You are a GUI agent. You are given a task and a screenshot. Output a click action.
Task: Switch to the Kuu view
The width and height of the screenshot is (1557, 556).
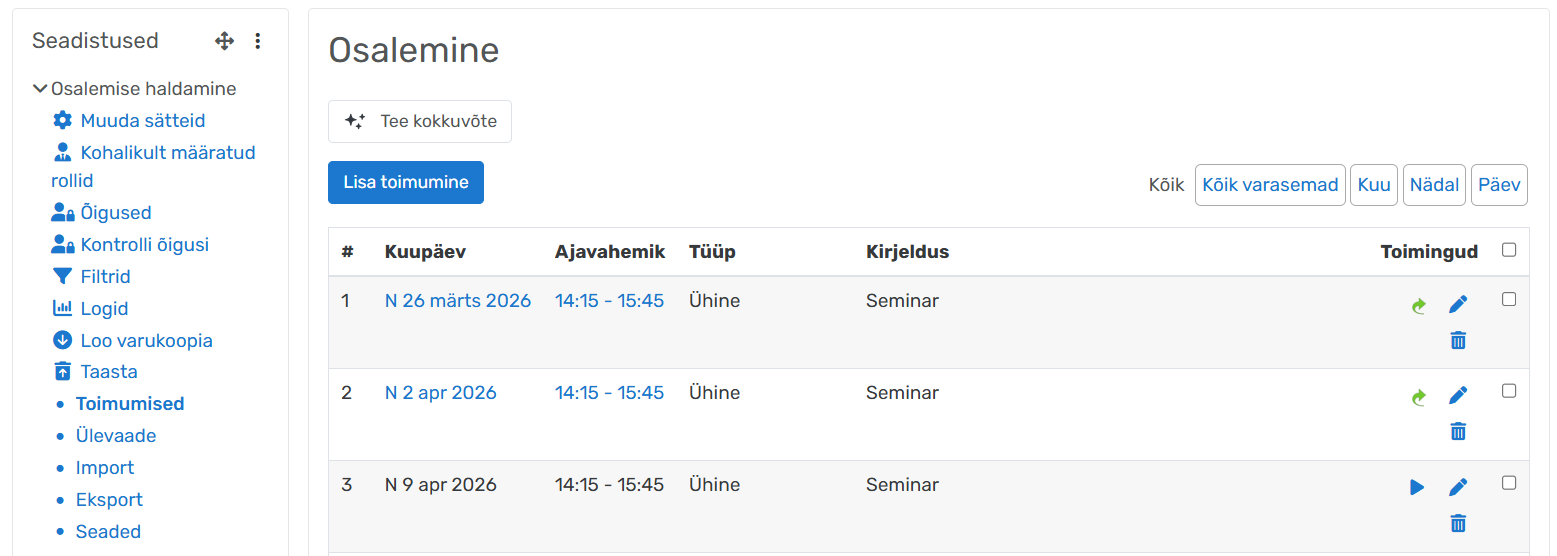(x=1374, y=185)
